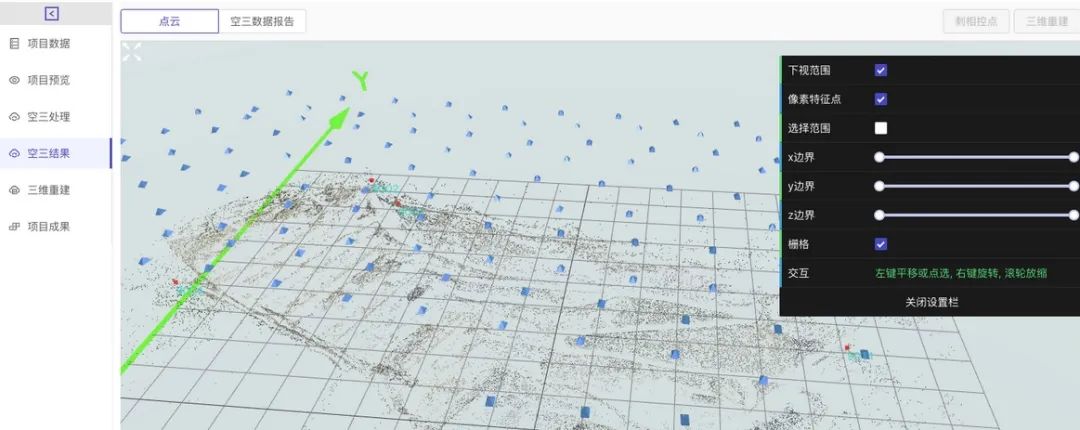The height and width of the screenshot is (430, 1080).
Task: Enable the 选择范围 checkbox
Action: tap(881, 128)
